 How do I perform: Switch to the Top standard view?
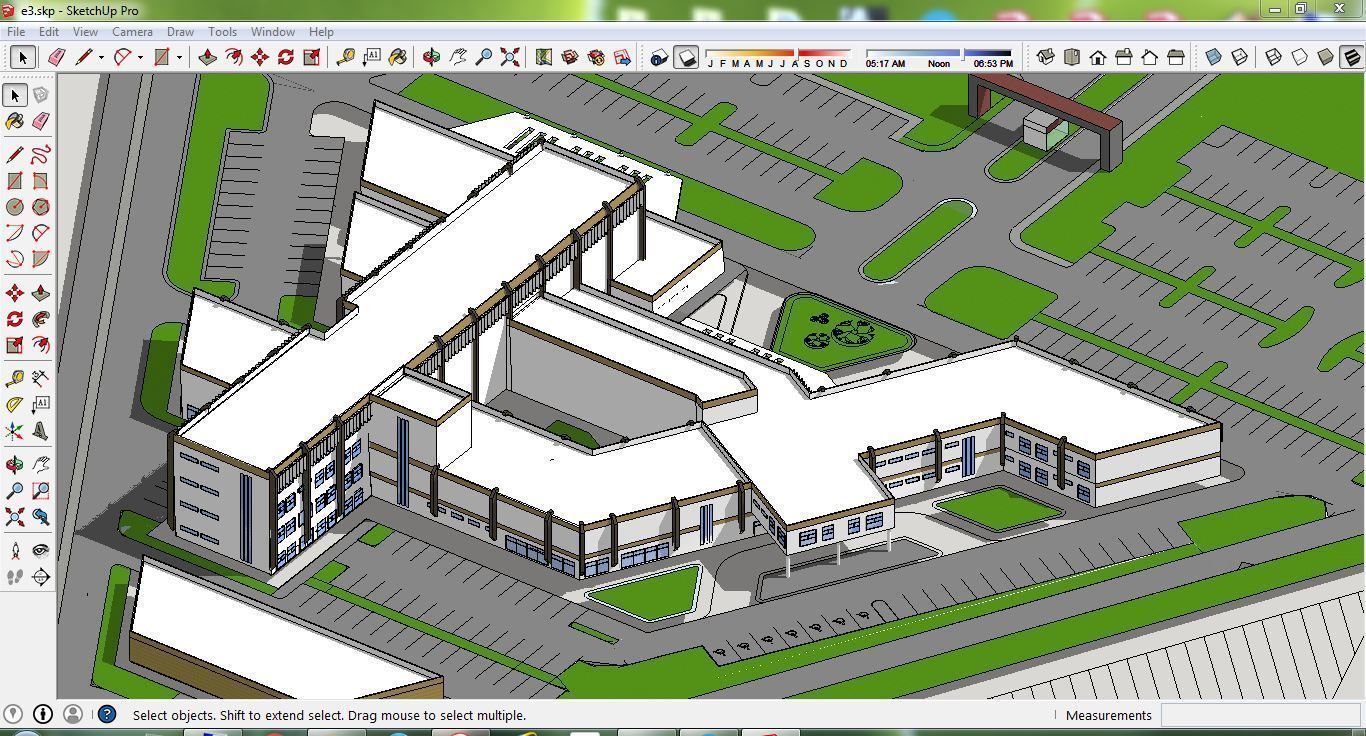point(1072,57)
